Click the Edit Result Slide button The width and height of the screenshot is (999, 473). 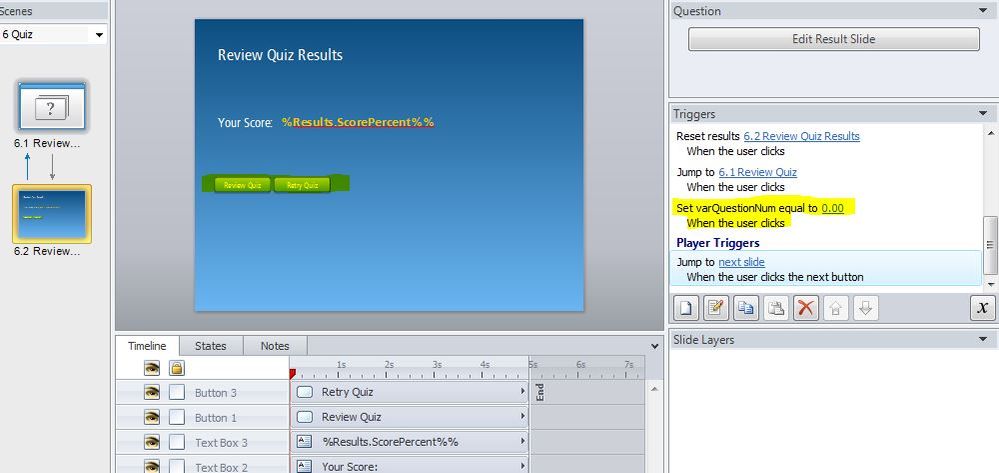coord(833,39)
